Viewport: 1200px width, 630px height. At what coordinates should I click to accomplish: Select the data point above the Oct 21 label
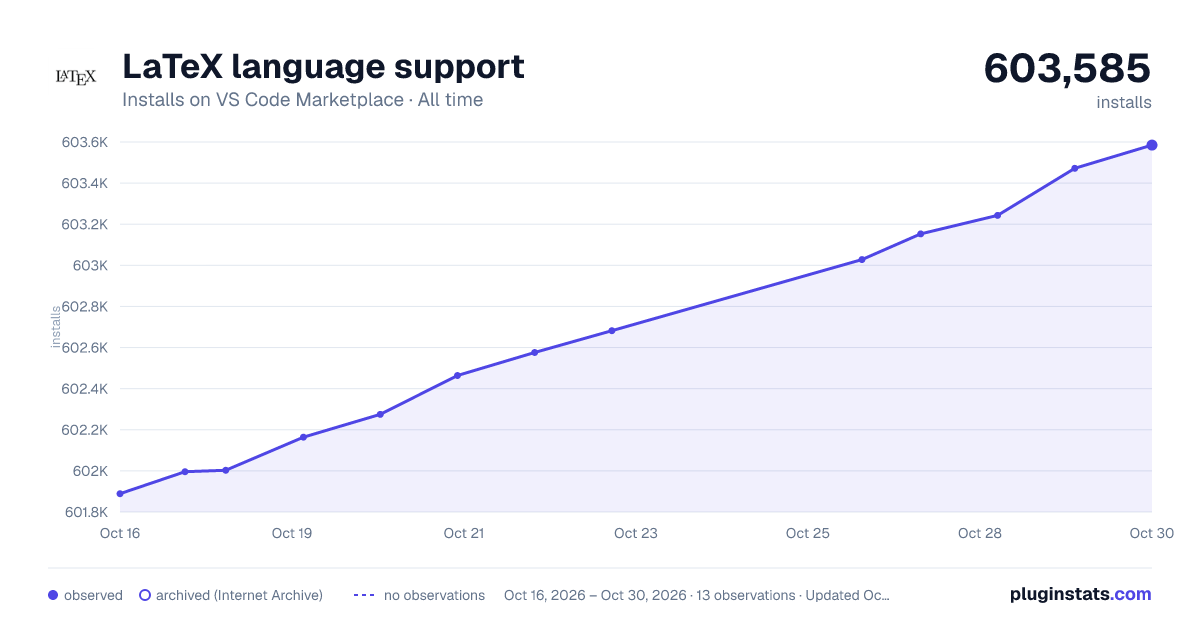click(x=457, y=376)
